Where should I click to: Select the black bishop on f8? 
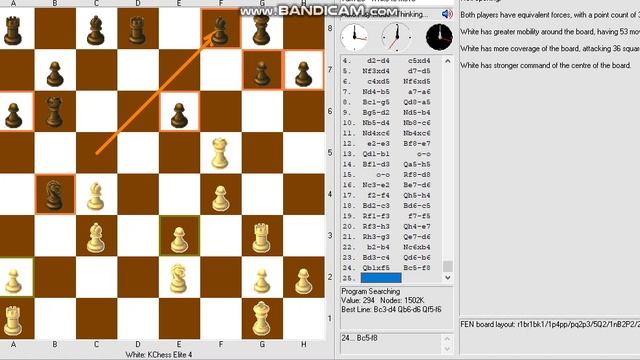tap(220, 30)
